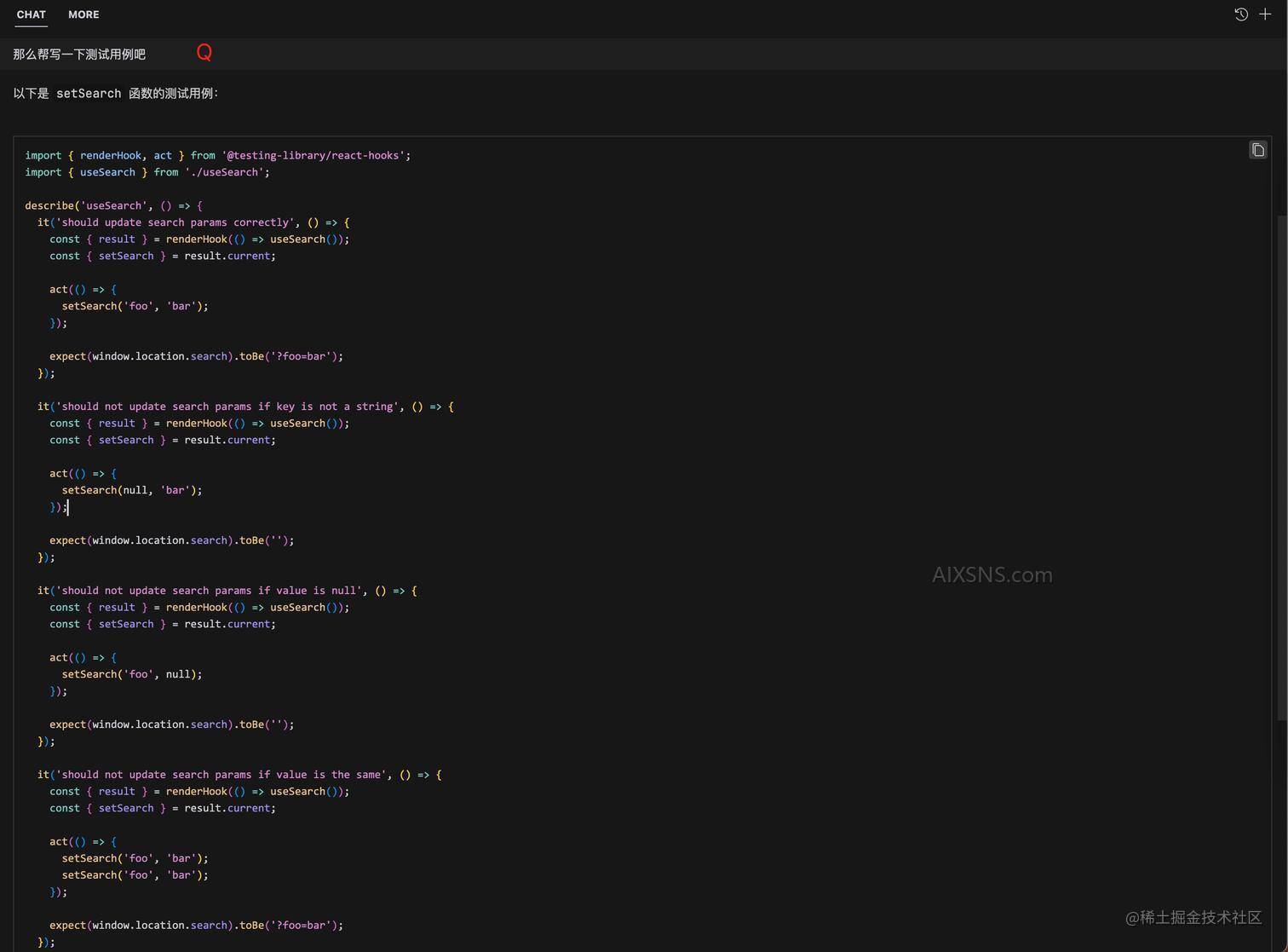The image size is (1288, 952).
Task: Place cursor on the describe('useSearch') line
Action: (x=113, y=205)
